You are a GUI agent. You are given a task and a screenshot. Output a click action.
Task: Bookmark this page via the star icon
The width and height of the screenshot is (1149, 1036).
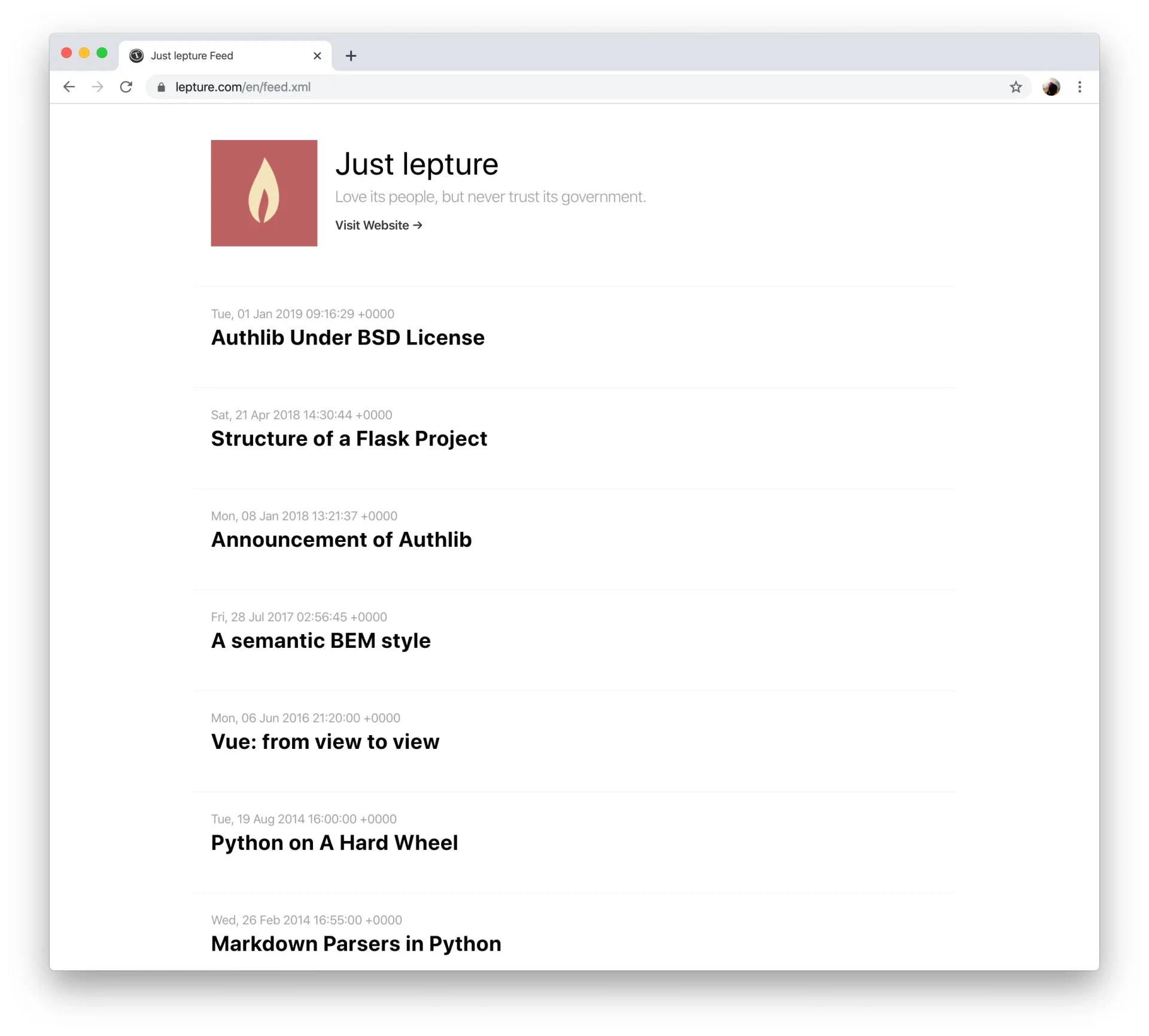click(x=1016, y=87)
